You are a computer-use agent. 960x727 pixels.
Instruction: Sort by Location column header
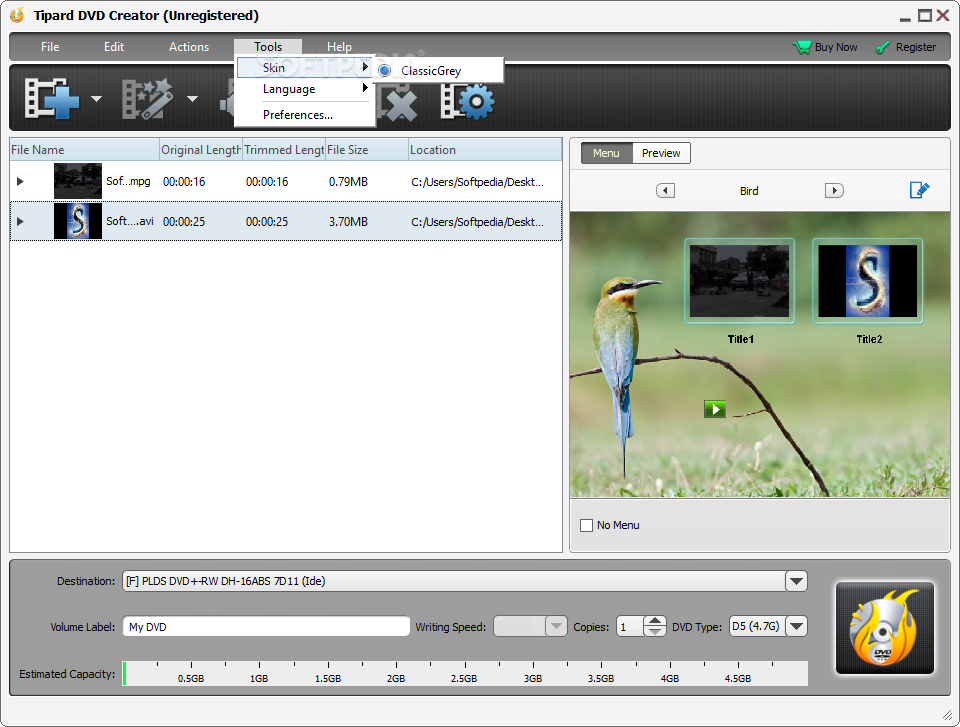click(485, 149)
